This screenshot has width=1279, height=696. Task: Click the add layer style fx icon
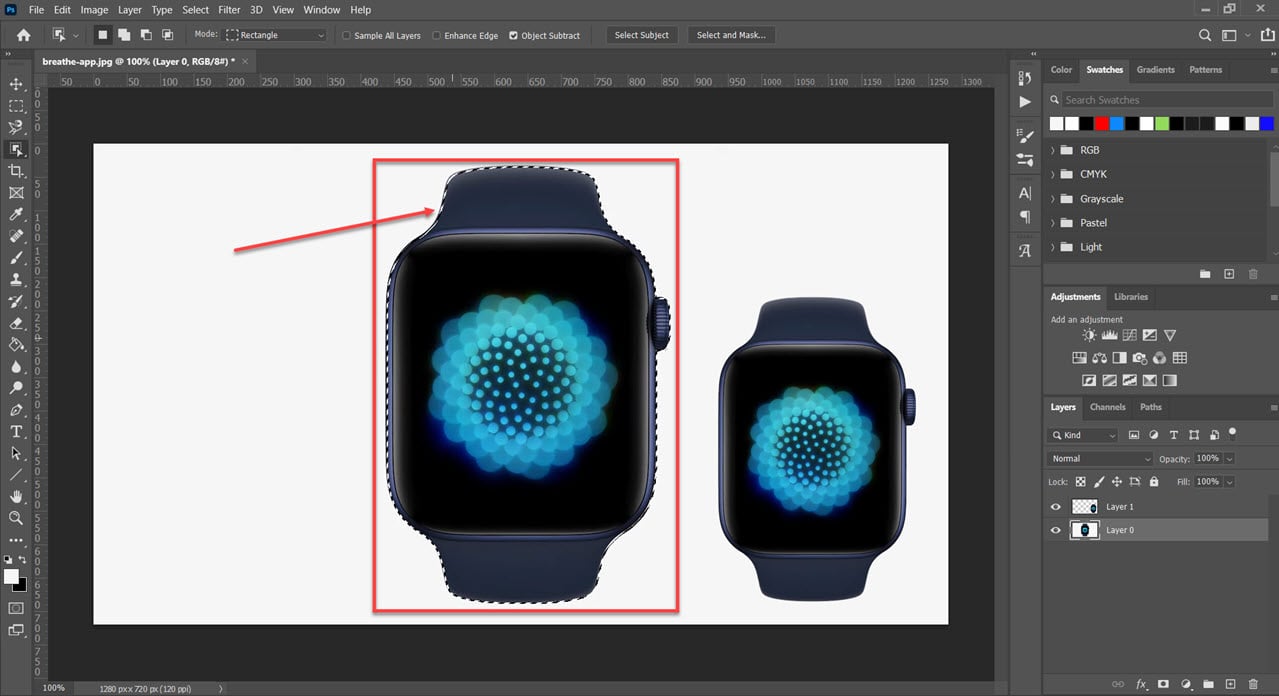1141,685
